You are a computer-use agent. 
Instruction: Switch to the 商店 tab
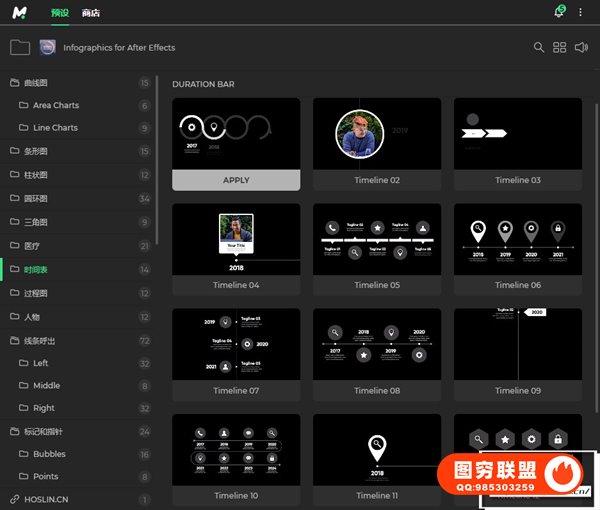click(x=91, y=12)
